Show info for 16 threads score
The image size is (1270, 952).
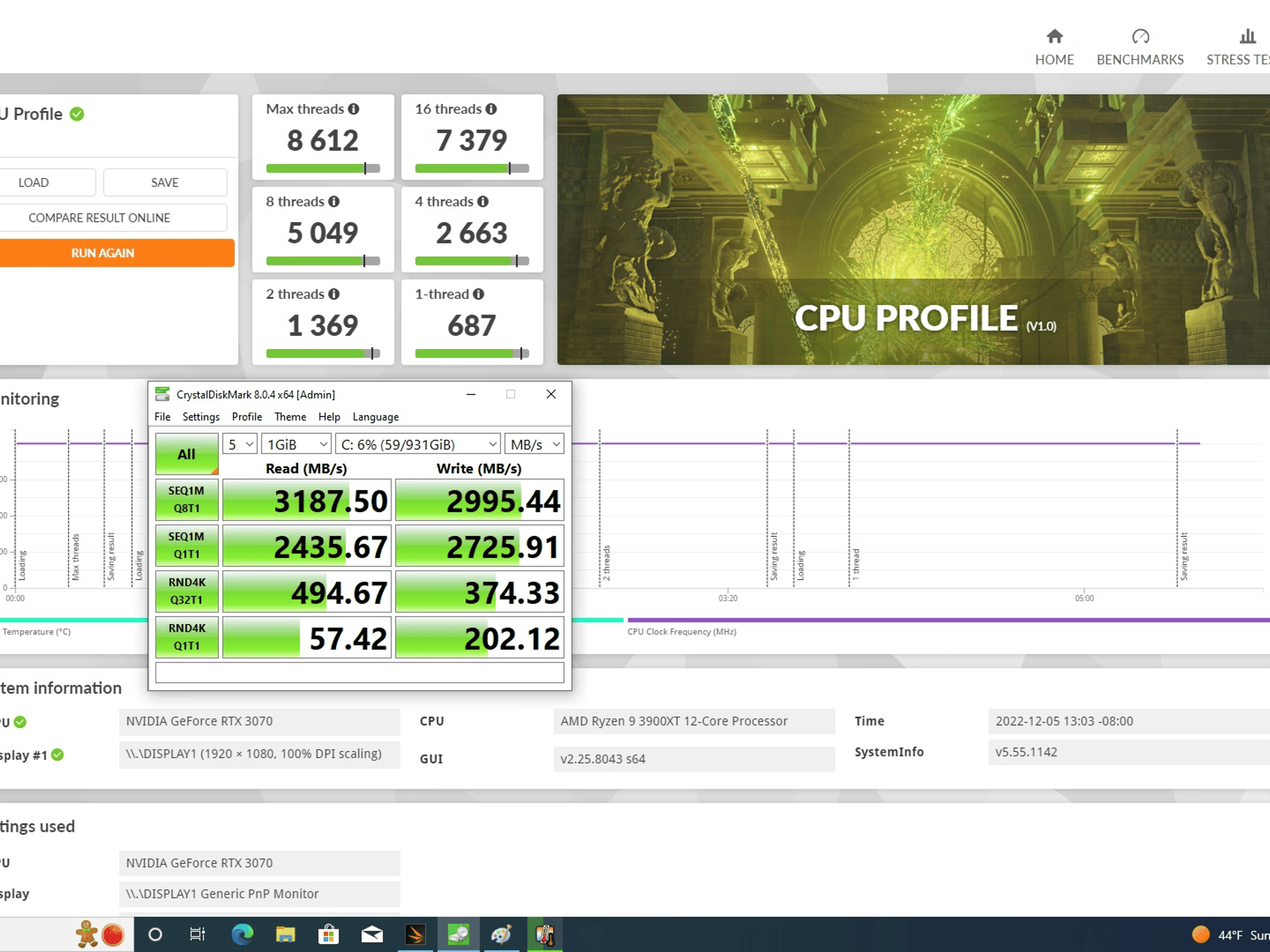click(x=491, y=109)
